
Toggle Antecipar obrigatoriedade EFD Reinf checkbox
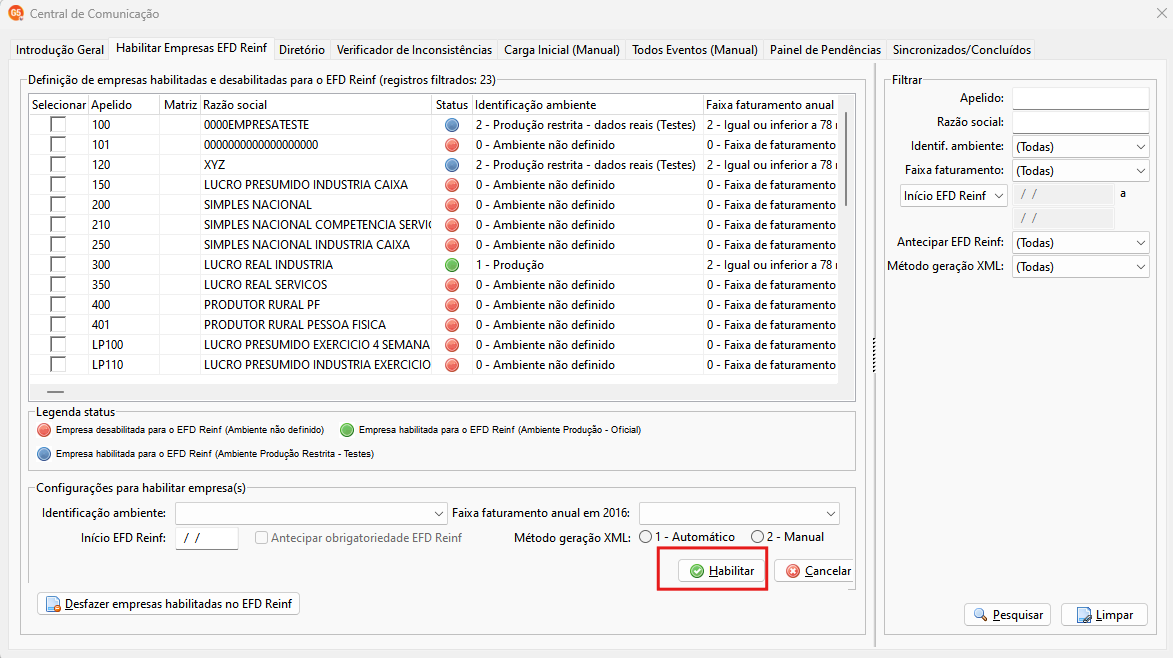click(x=261, y=538)
